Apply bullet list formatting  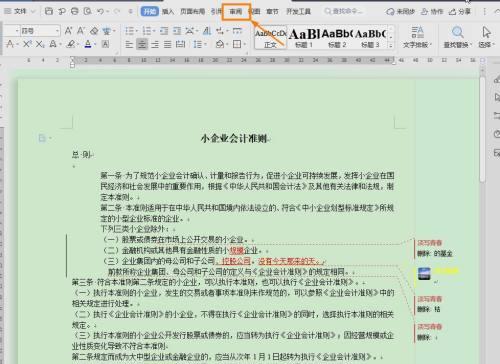pyautogui.click(x=129, y=31)
